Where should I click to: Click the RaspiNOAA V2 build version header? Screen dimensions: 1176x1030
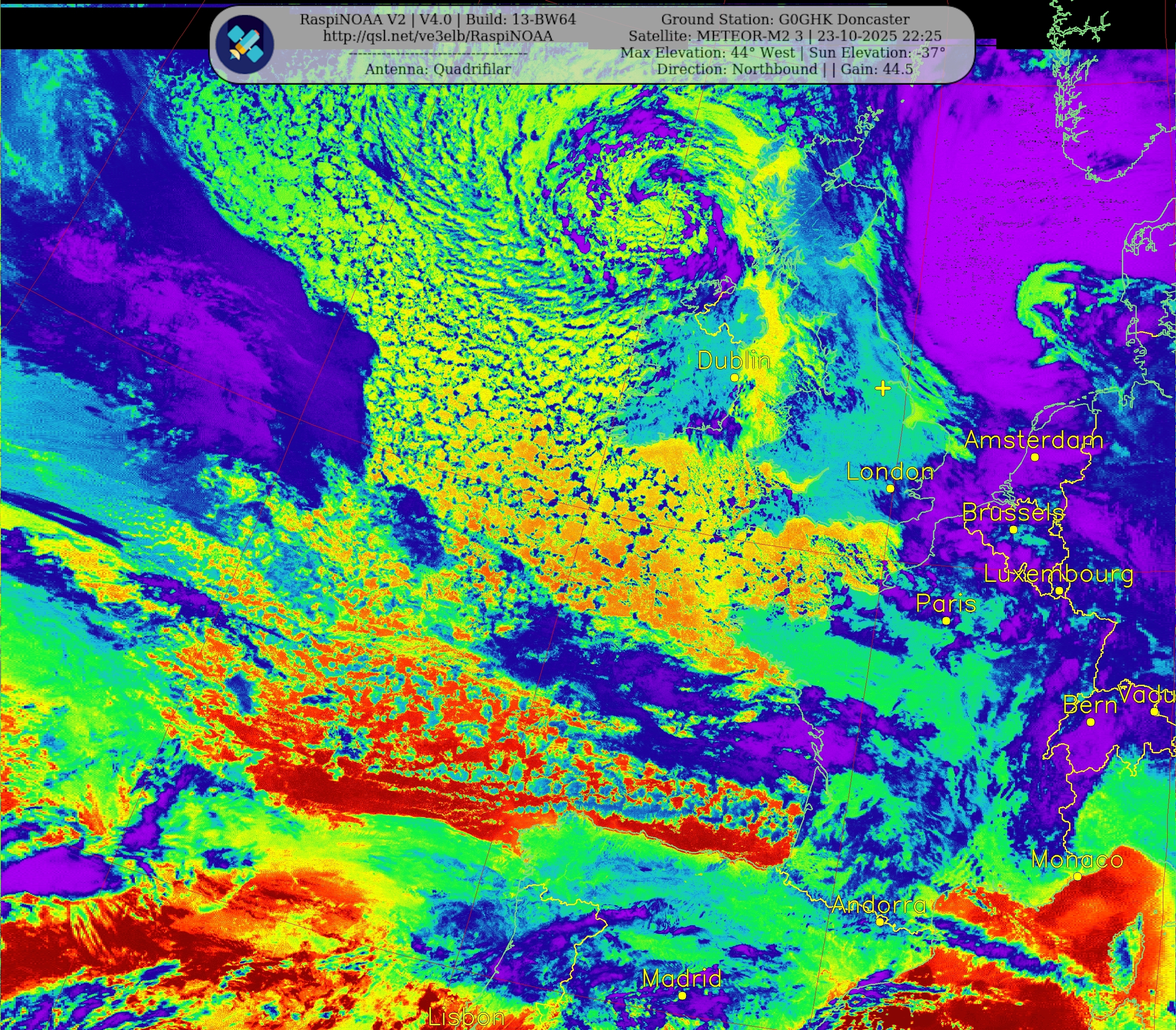pyautogui.click(x=437, y=20)
